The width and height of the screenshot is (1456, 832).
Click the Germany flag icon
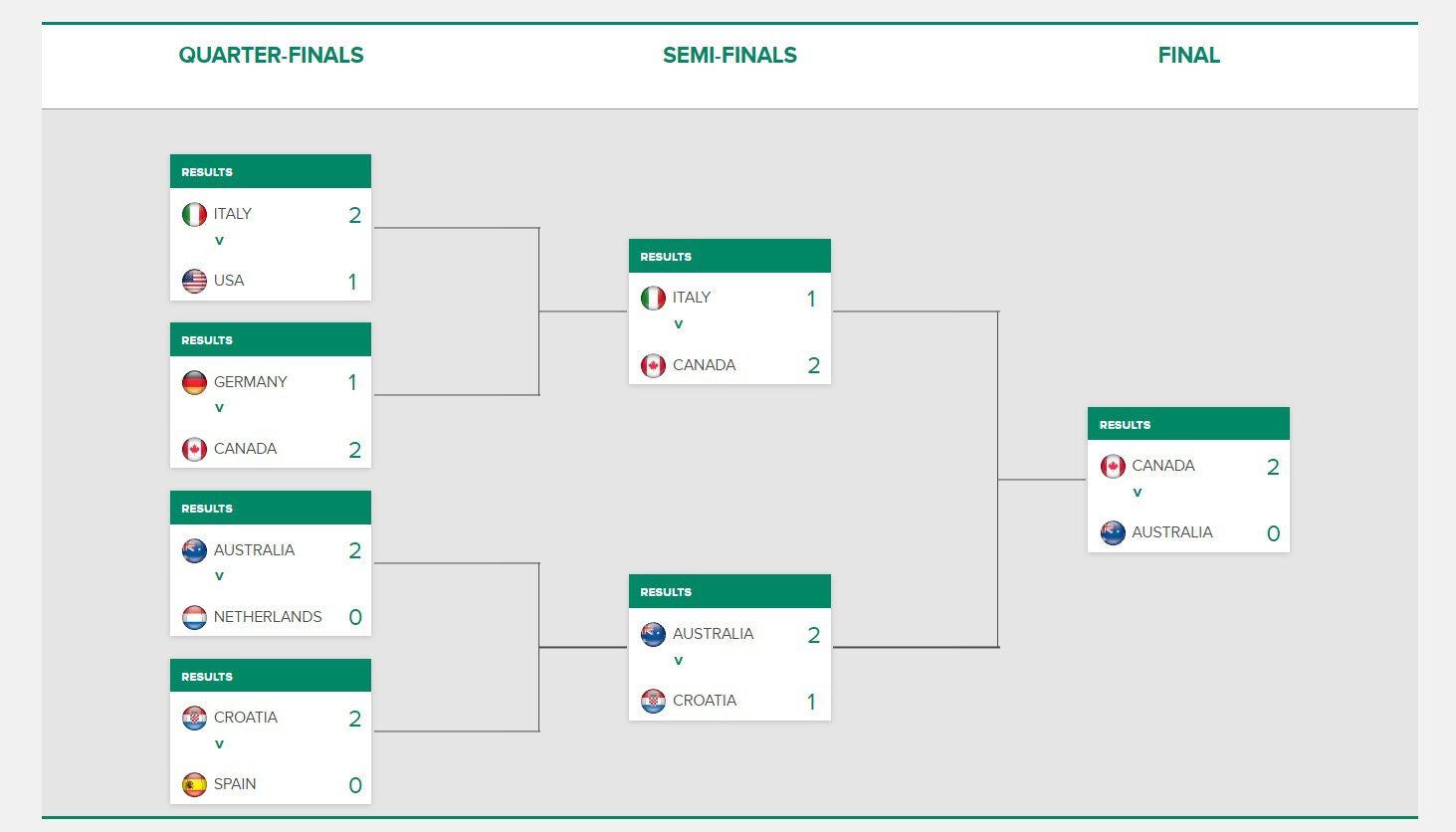pos(194,382)
